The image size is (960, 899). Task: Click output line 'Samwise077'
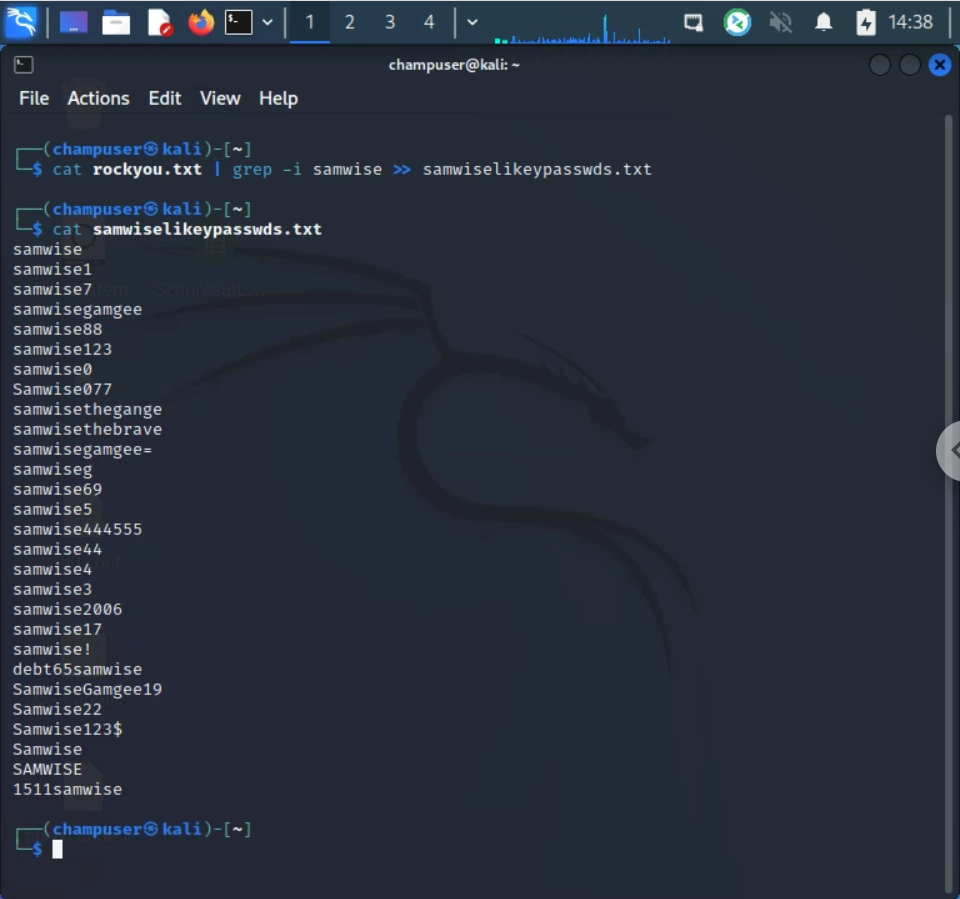pyautogui.click(x=62, y=389)
